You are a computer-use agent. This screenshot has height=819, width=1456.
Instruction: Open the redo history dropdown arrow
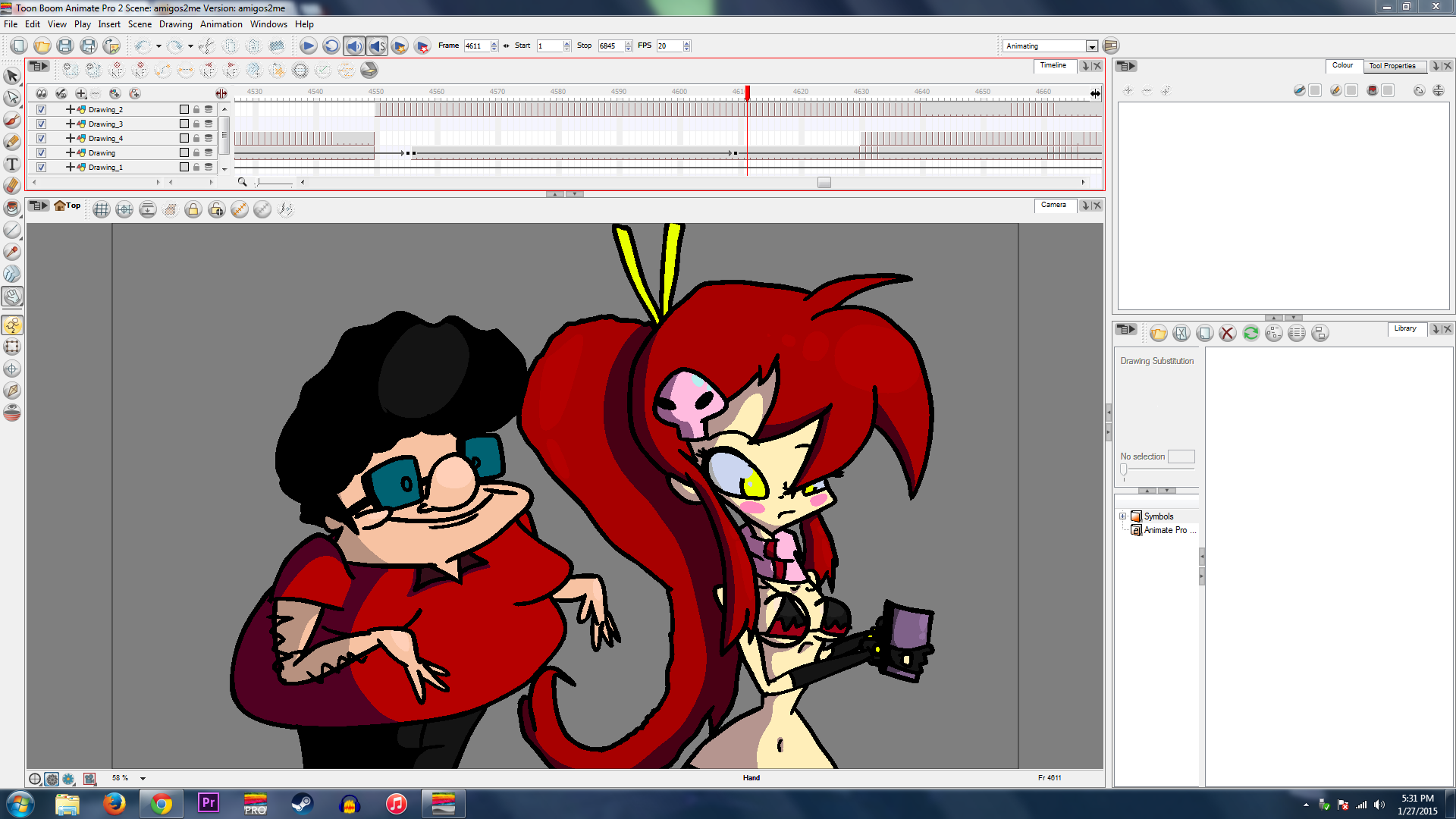tap(190, 46)
